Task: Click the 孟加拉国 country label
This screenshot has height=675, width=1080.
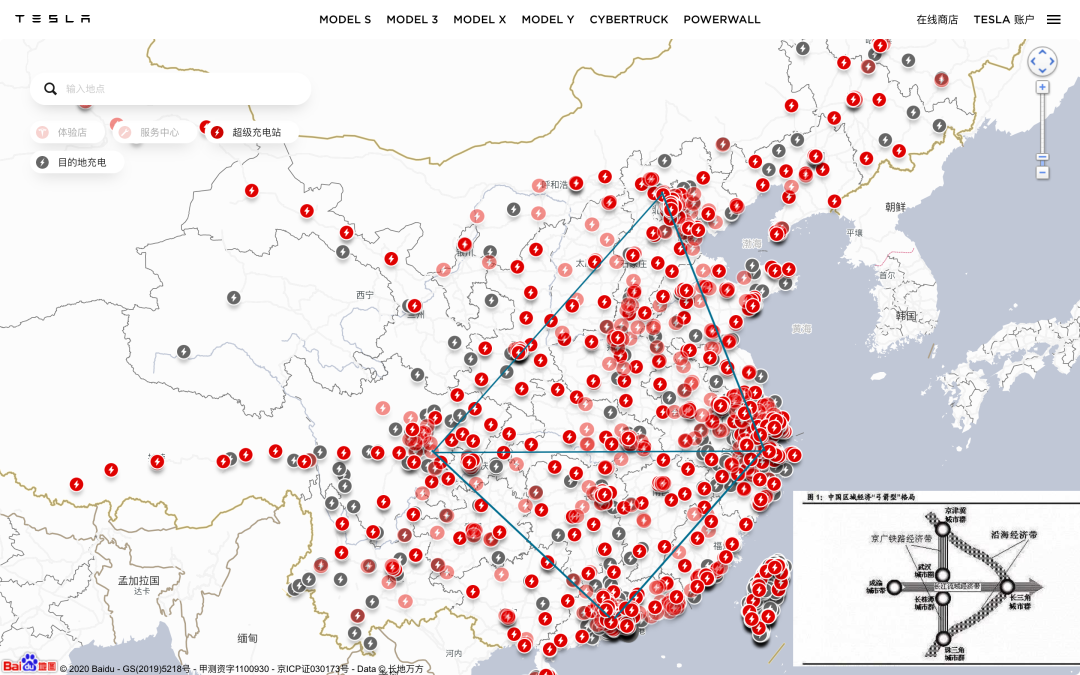Action: point(138,581)
